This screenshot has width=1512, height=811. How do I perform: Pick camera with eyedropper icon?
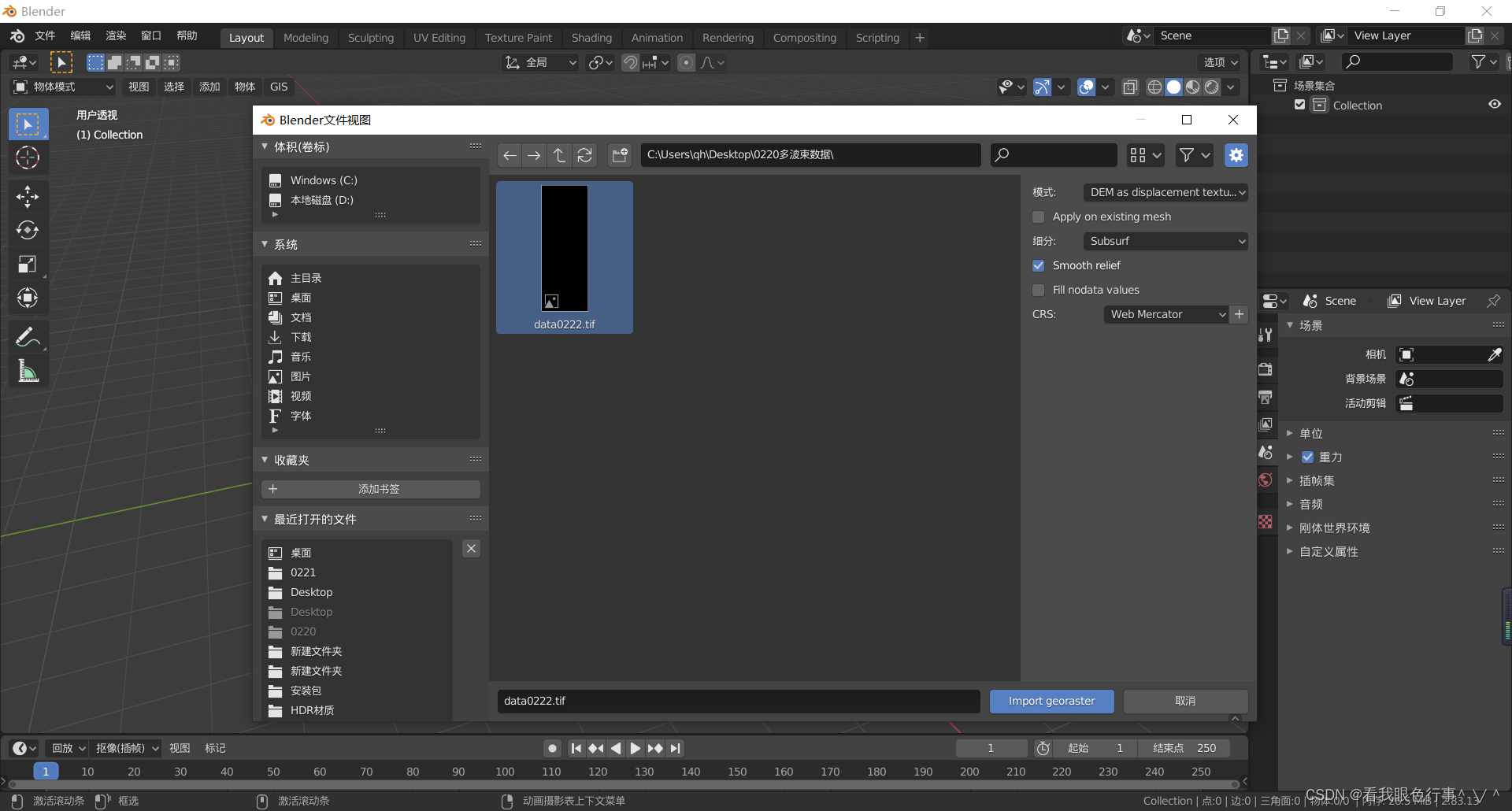tap(1494, 354)
